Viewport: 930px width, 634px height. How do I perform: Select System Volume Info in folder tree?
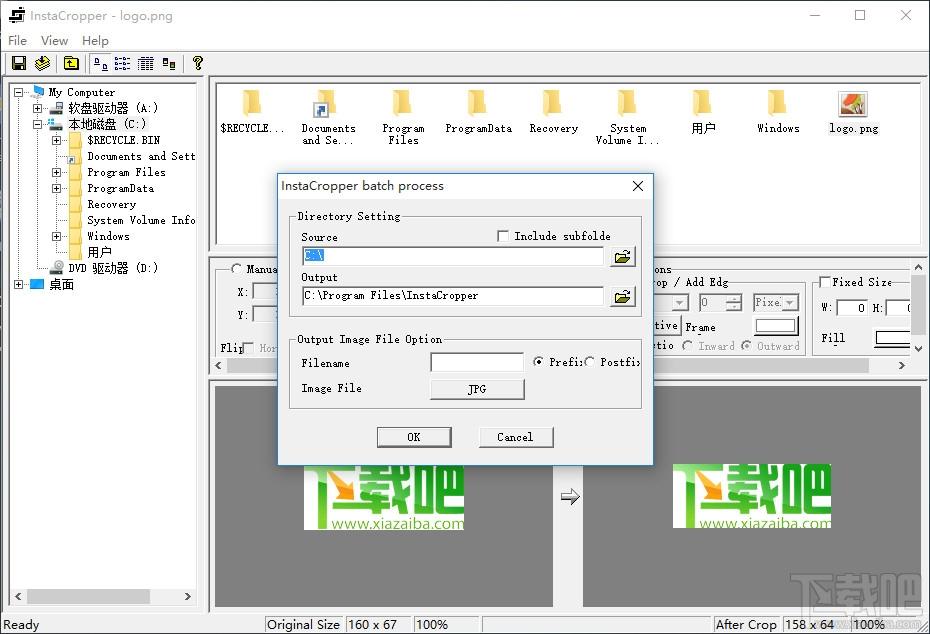(141, 220)
